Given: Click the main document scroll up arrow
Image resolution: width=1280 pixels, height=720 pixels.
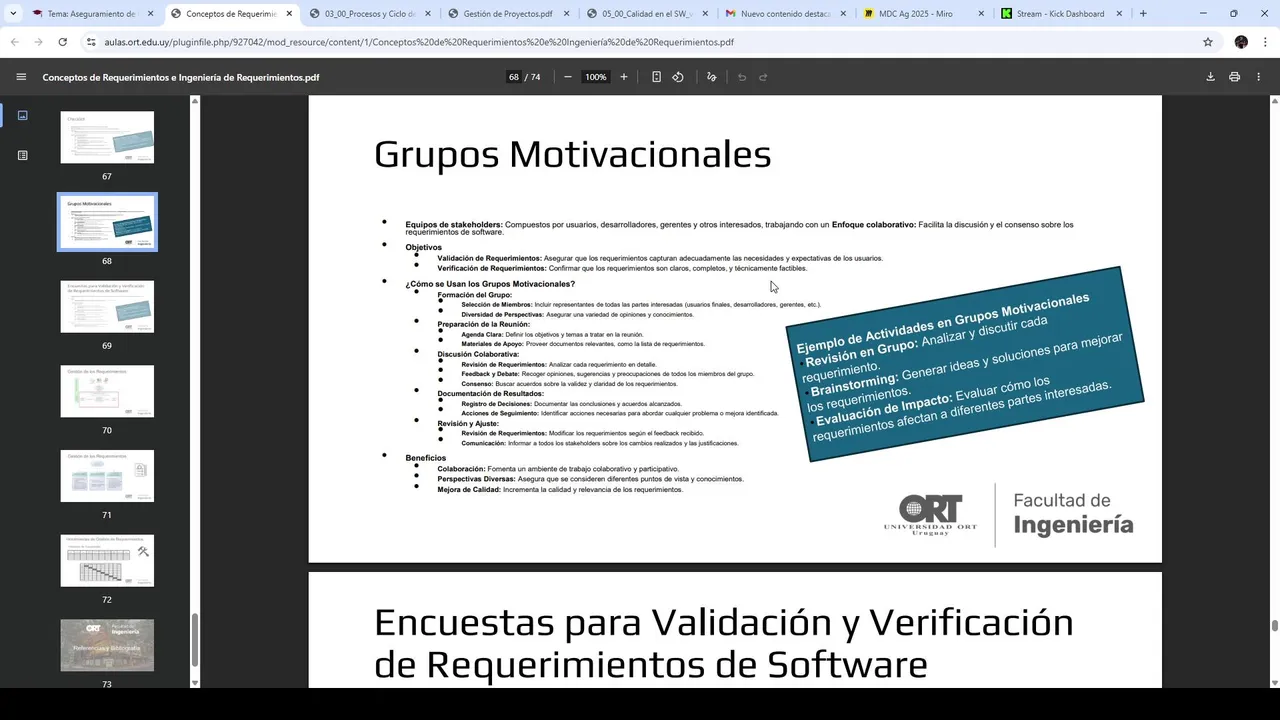Looking at the screenshot, I should [x=1275, y=100].
